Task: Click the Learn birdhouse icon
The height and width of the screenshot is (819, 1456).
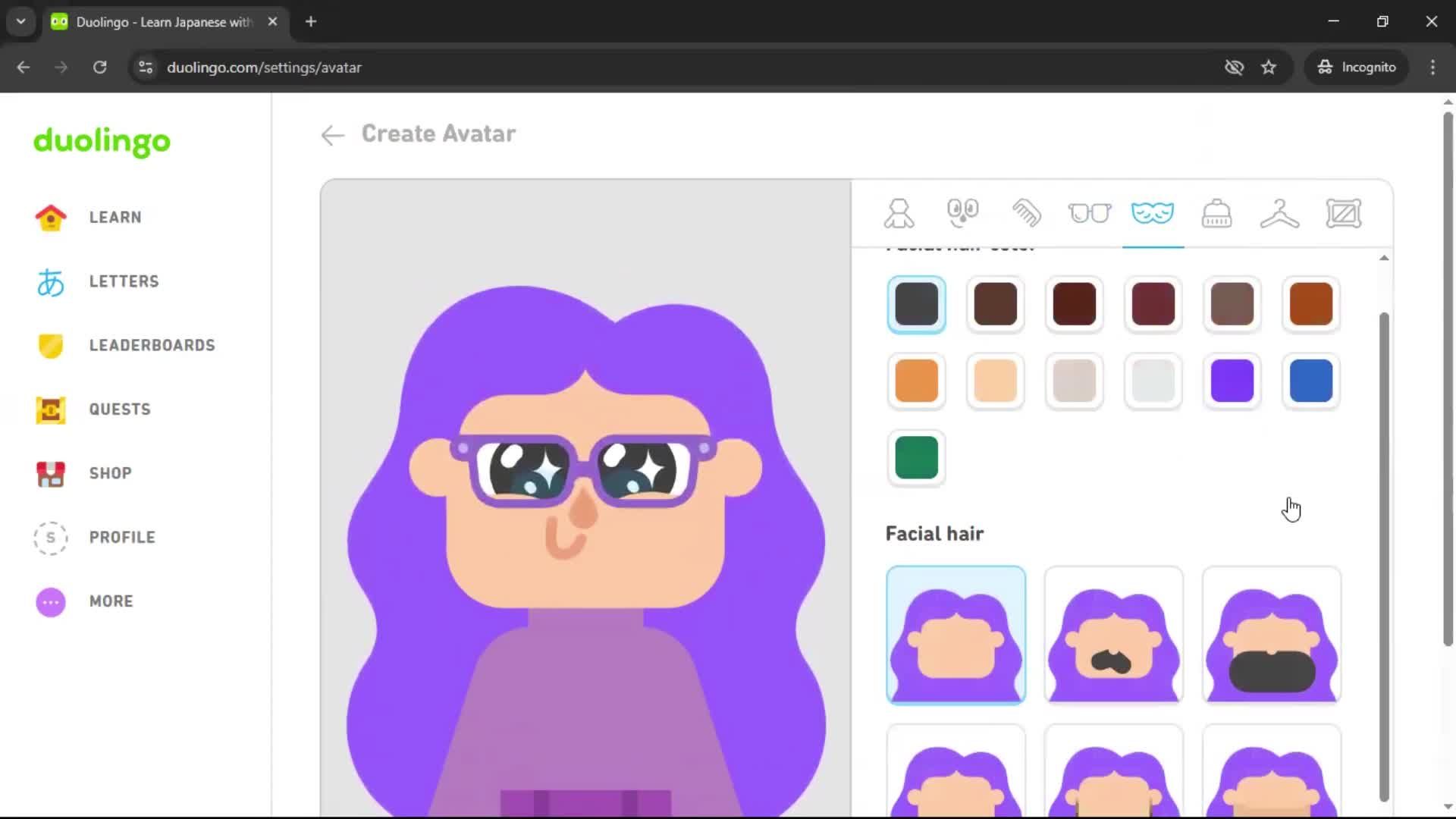Action: tap(50, 218)
